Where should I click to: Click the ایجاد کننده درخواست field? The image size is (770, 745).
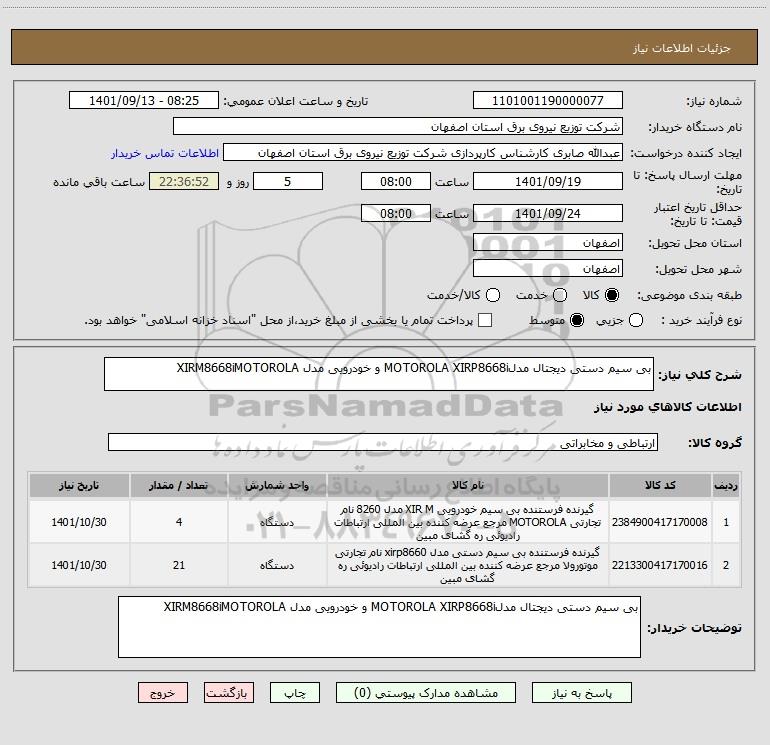(423, 153)
